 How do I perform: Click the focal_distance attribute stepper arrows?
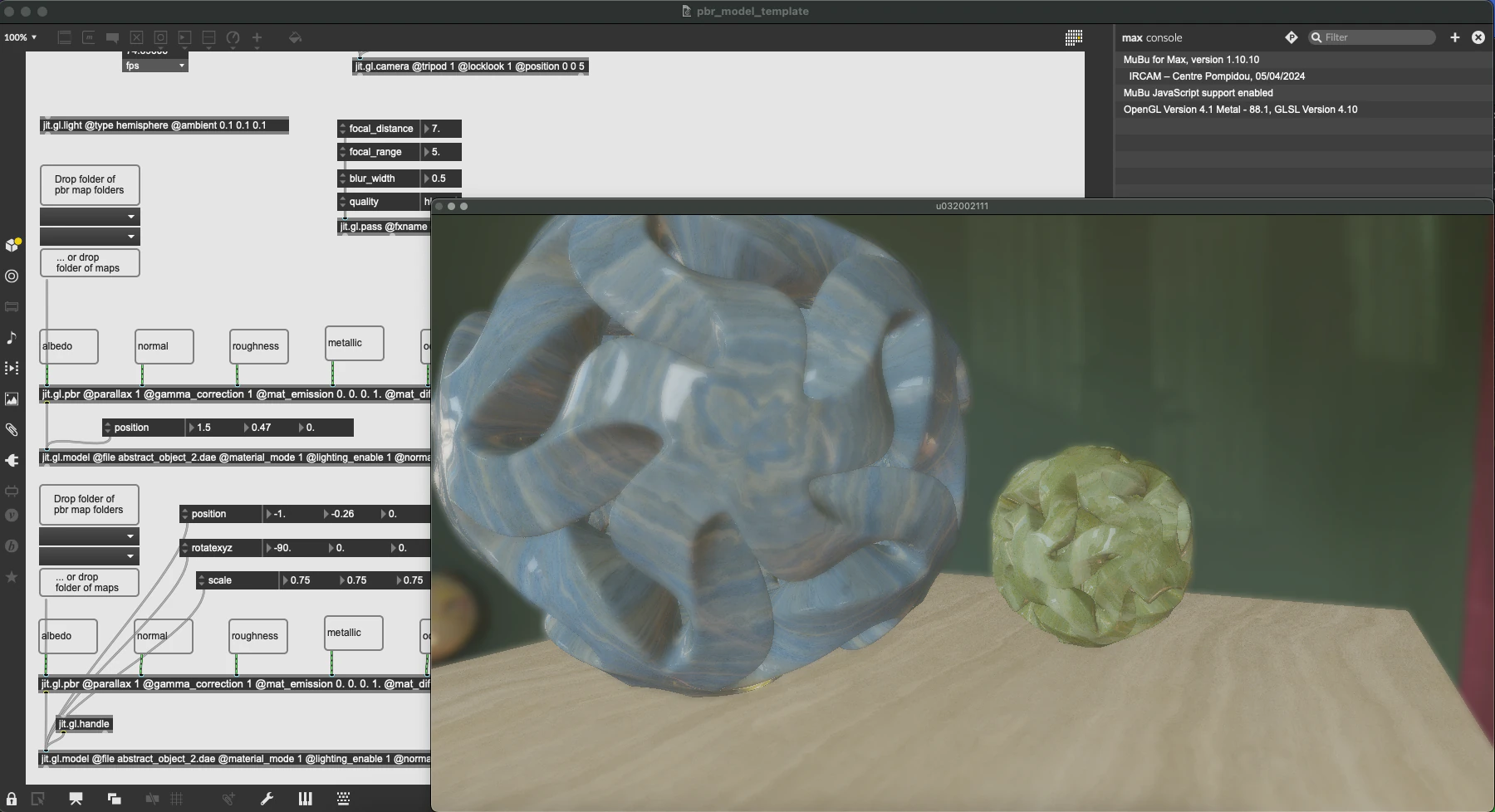(342, 129)
